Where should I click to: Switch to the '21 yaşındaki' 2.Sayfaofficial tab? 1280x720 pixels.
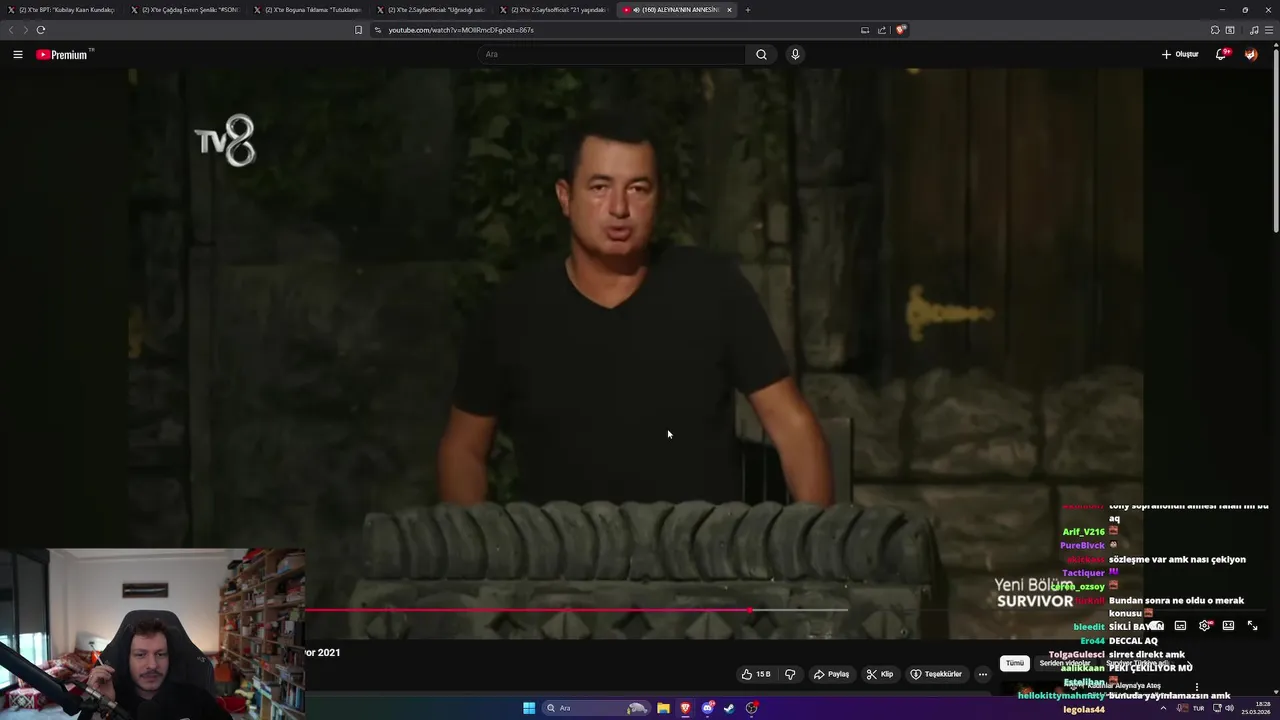pyautogui.click(x=555, y=10)
